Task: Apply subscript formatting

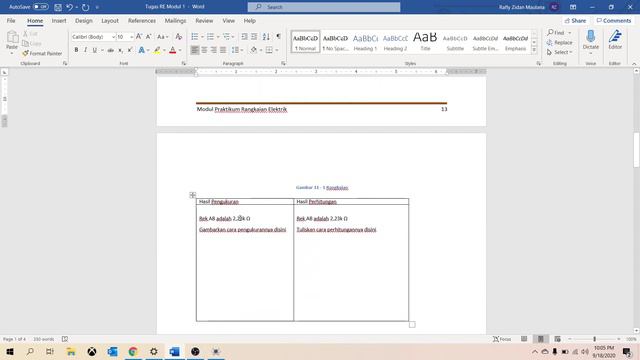Action: click(120, 50)
